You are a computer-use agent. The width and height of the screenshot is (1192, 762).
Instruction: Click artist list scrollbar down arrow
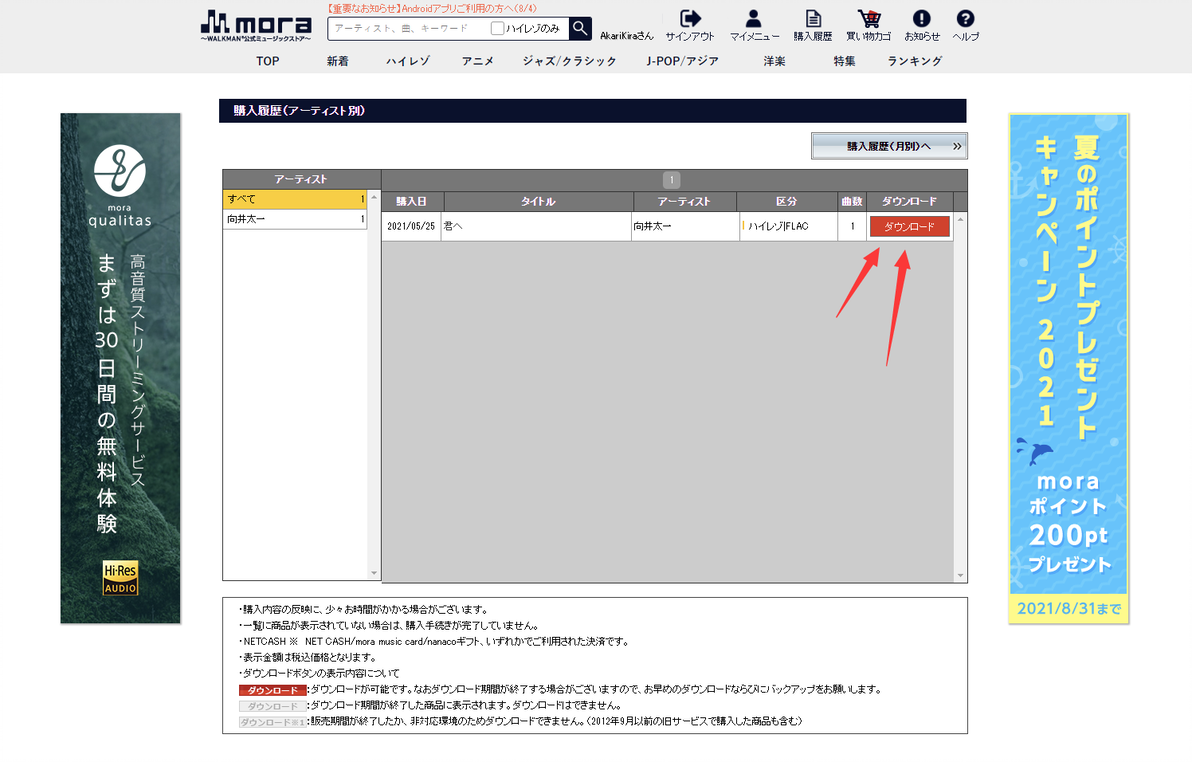[373, 573]
